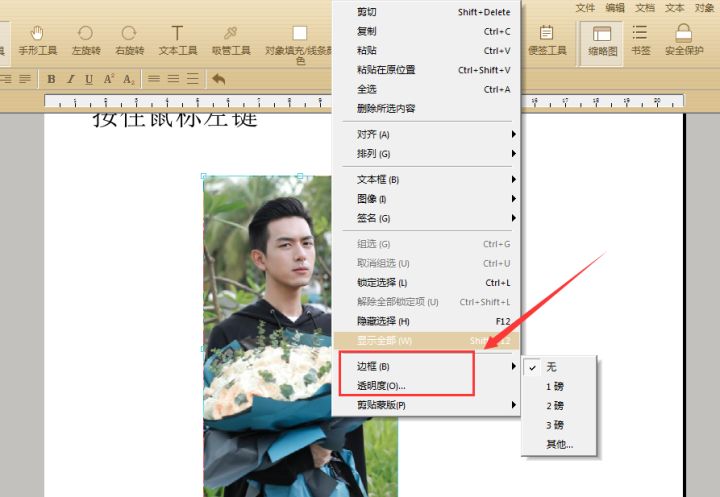The height and width of the screenshot is (497, 720).
Task: Select the 文本工具 text tool
Action: (178, 40)
